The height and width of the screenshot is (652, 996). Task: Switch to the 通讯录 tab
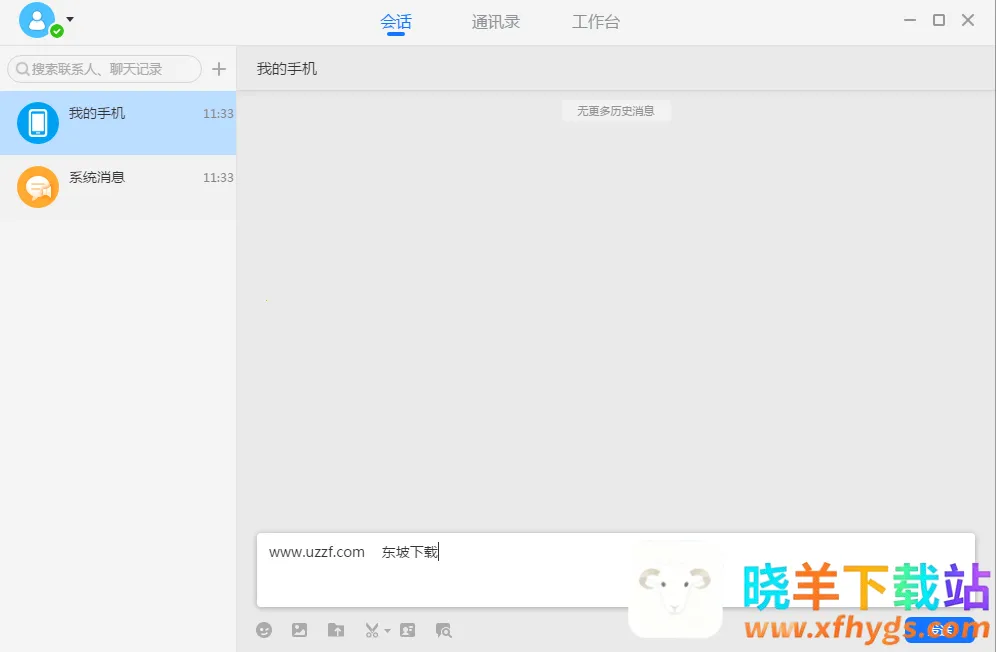click(x=496, y=22)
